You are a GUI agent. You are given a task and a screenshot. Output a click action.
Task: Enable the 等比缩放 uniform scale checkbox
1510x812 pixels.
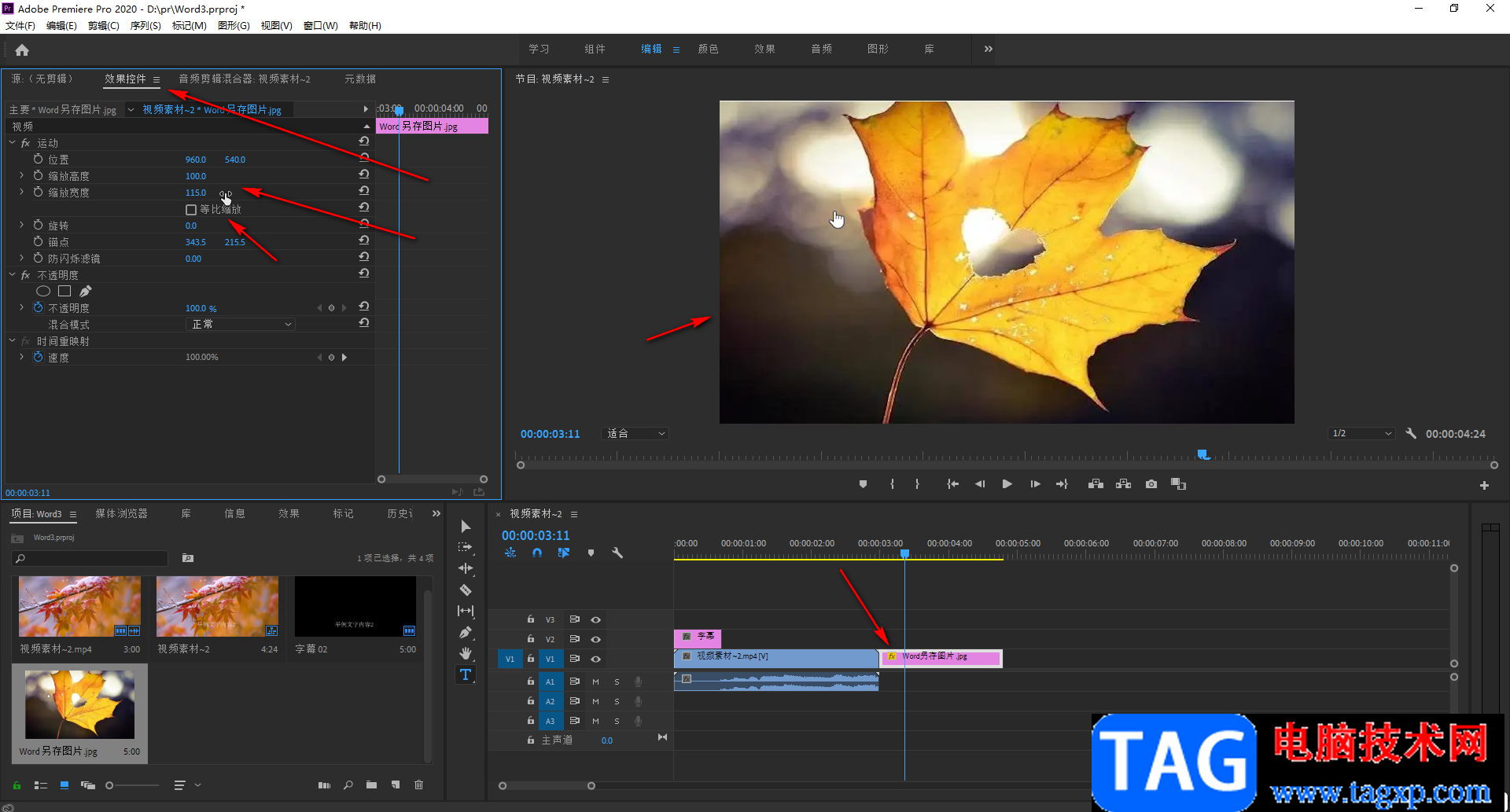click(191, 210)
